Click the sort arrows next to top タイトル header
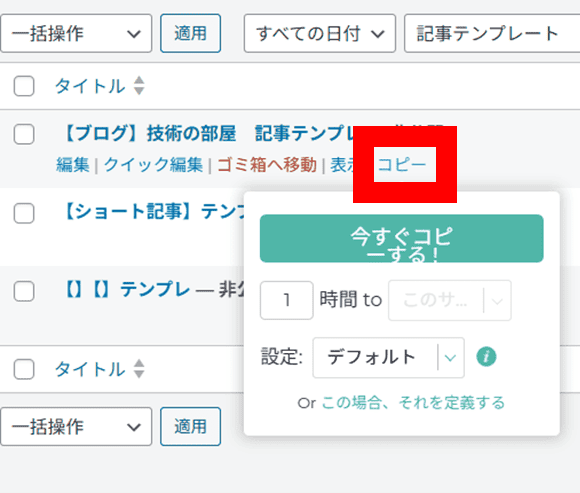 (139, 86)
